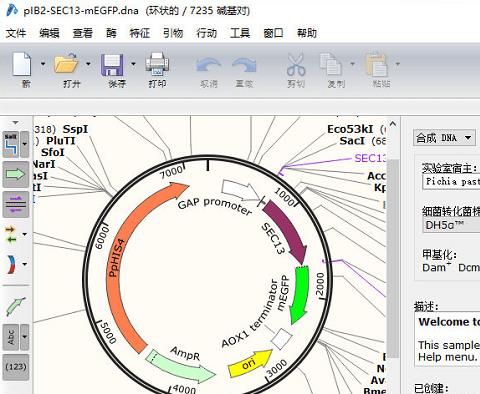480x394 pixels.
Task: Expand the Open folder dropdown arrow
Action: pyautogui.click(x=88, y=63)
